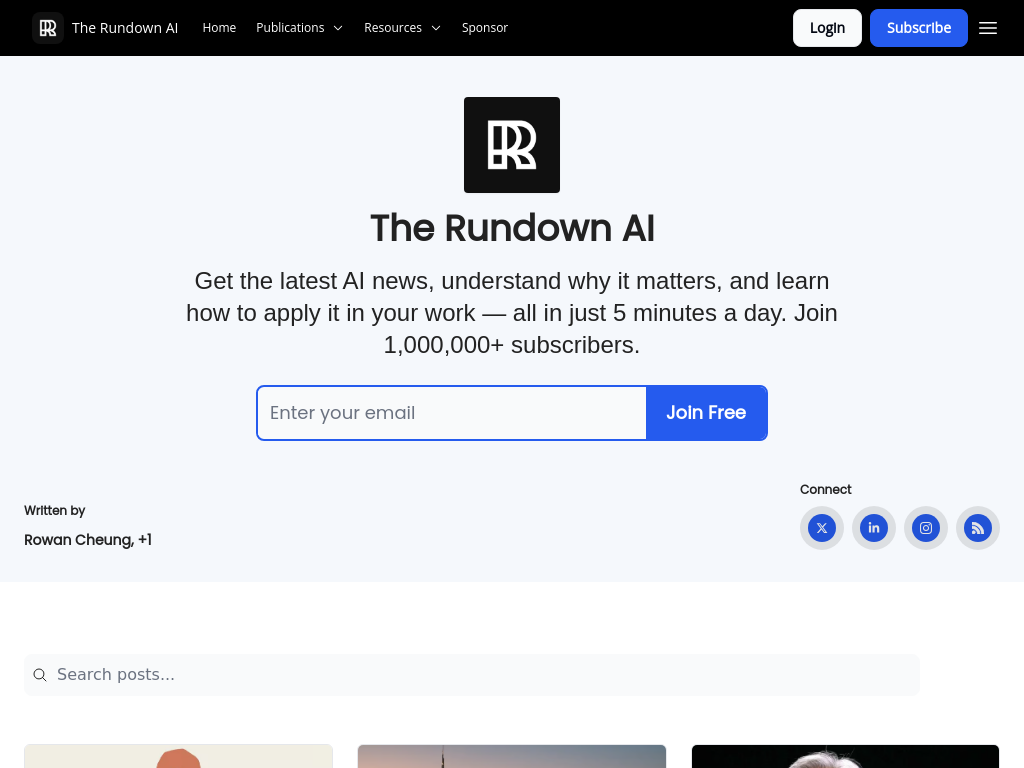
Task: Click the large Rundown AI hero logo
Action: tap(512, 145)
